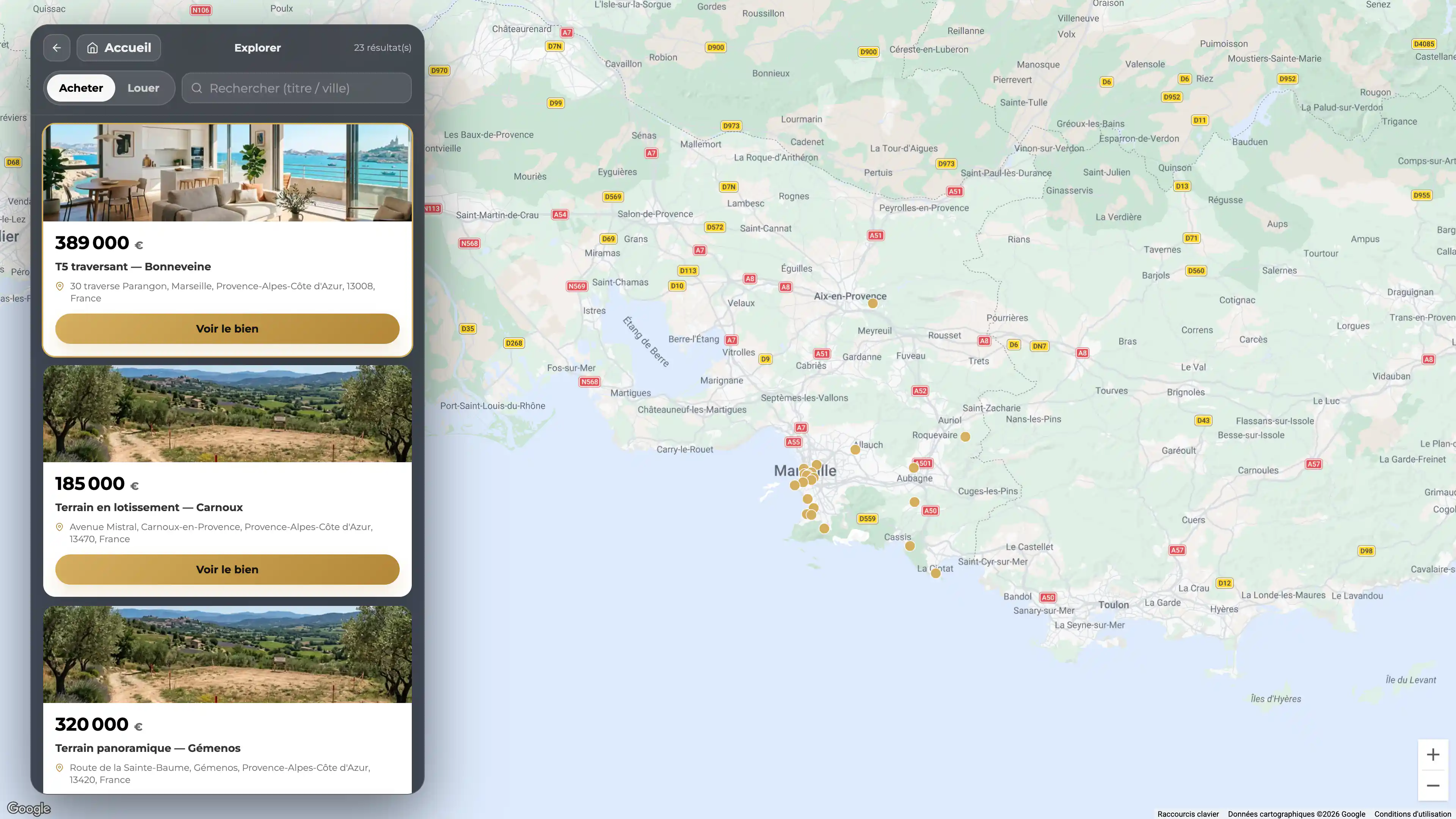Click the location pin icon on the Bonneveine listing
The height and width of the screenshot is (819, 1456).
point(60,287)
